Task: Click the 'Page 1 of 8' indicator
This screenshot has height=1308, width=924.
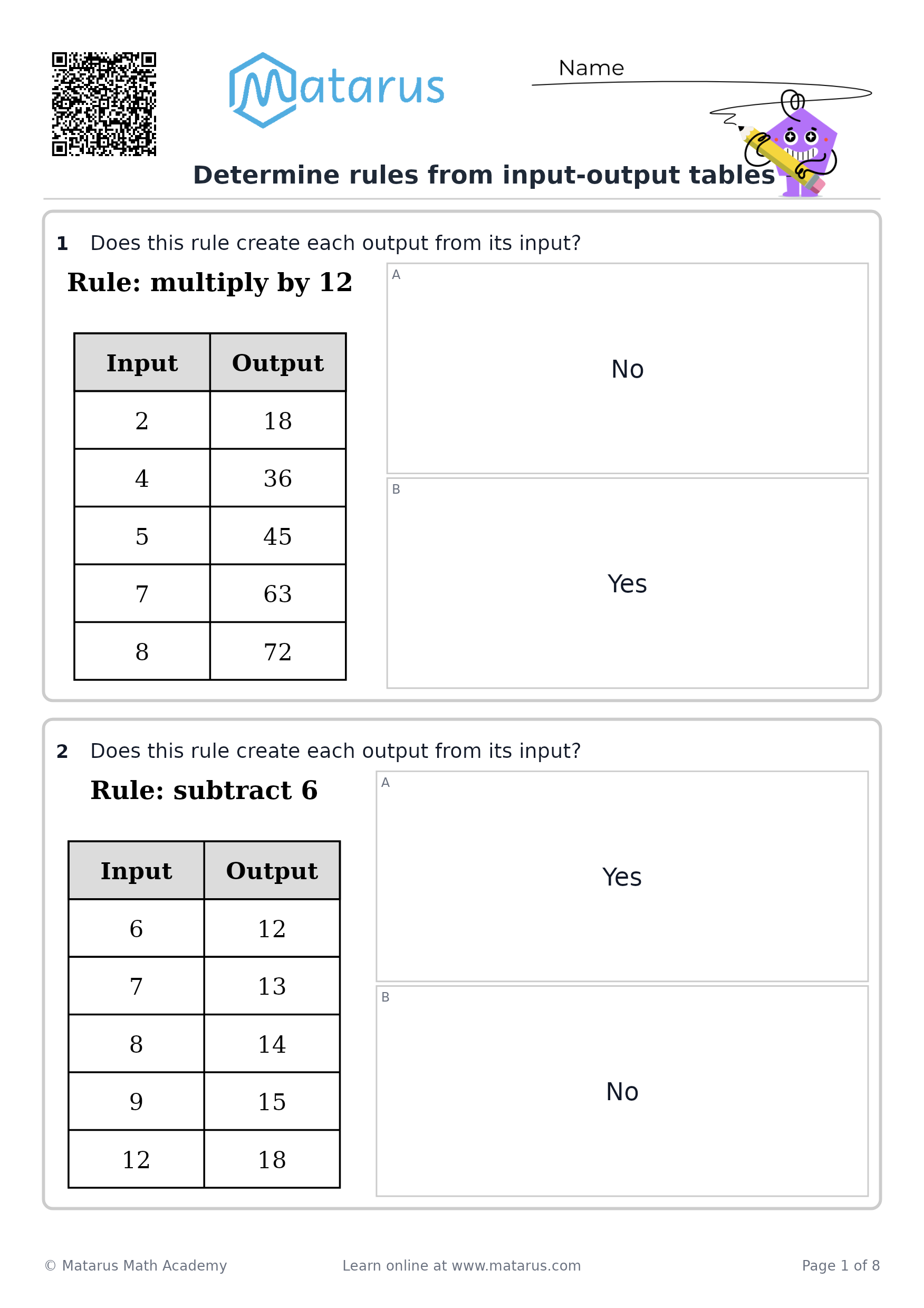Action: click(841, 1265)
